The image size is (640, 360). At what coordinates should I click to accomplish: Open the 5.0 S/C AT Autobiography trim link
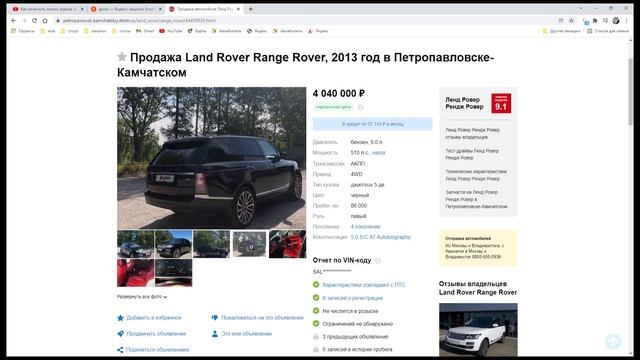(380, 237)
